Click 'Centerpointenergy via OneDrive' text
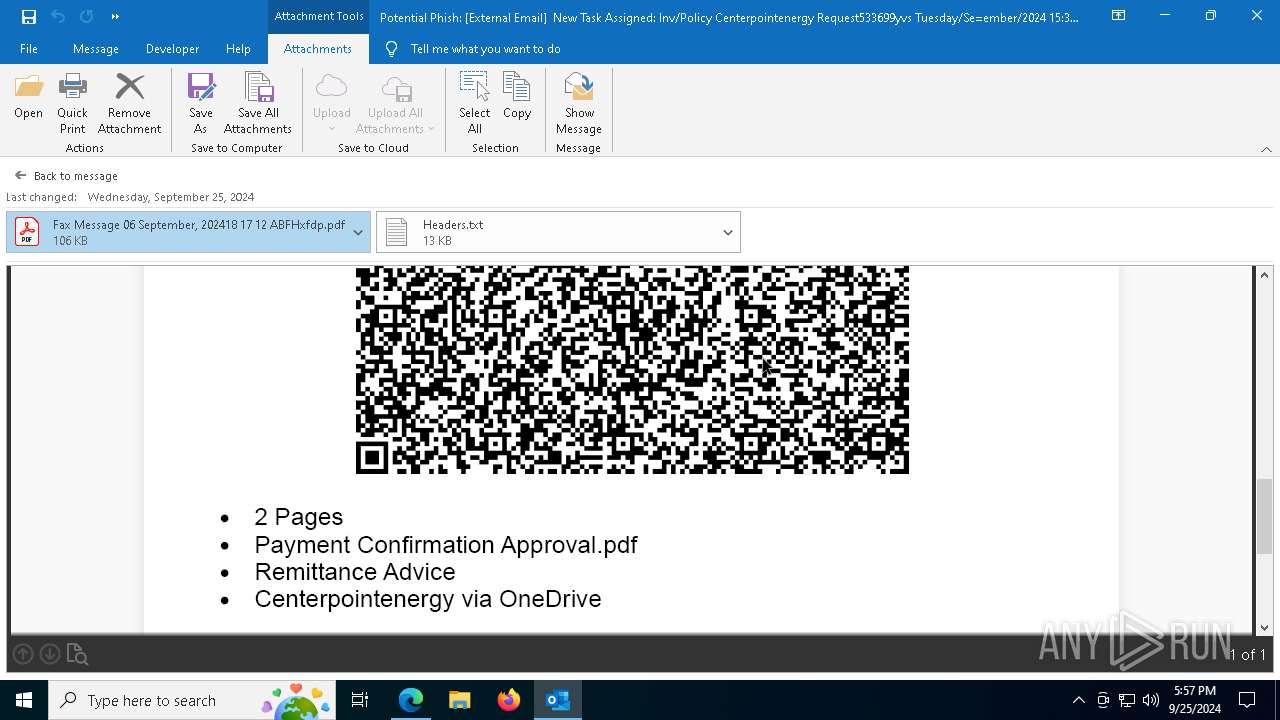The image size is (1280, 720). 428,599
